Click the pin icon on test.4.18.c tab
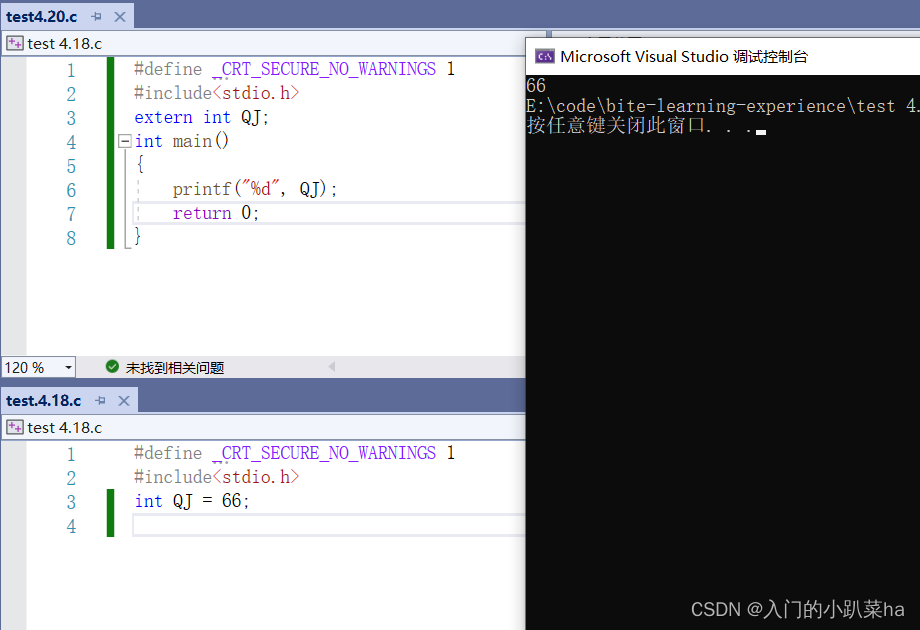The height and width of the screenshot is (630, 920). click(x=98, y=399)
